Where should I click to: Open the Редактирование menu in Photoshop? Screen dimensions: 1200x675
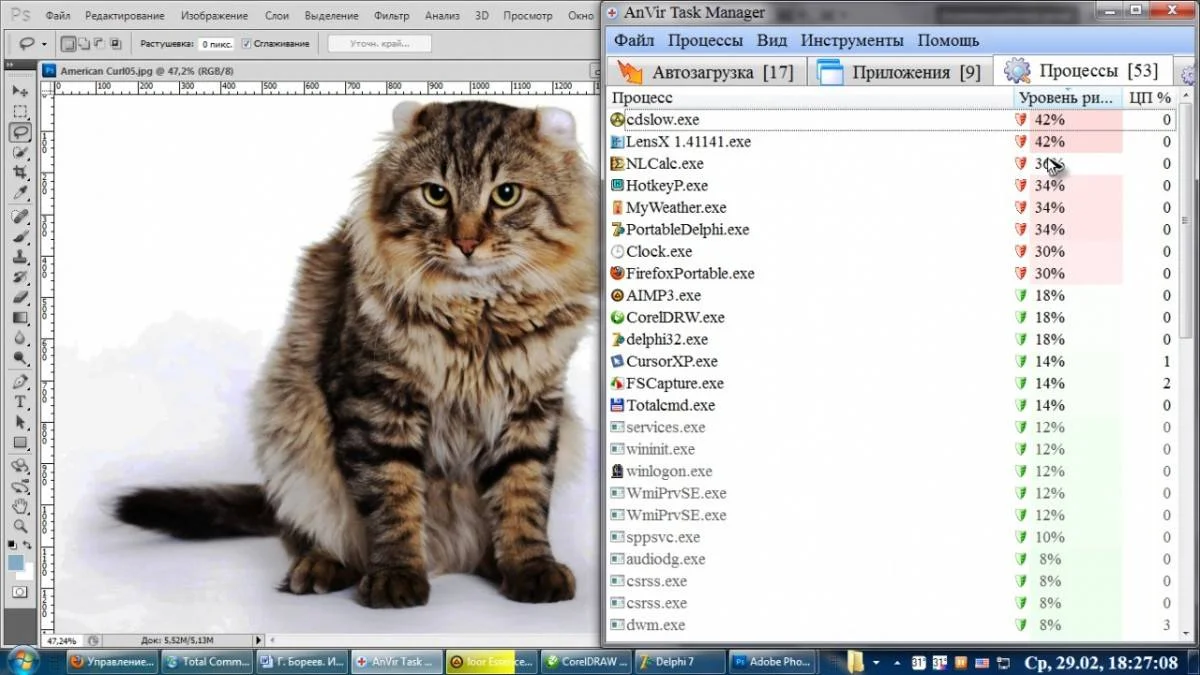[125, 16]
